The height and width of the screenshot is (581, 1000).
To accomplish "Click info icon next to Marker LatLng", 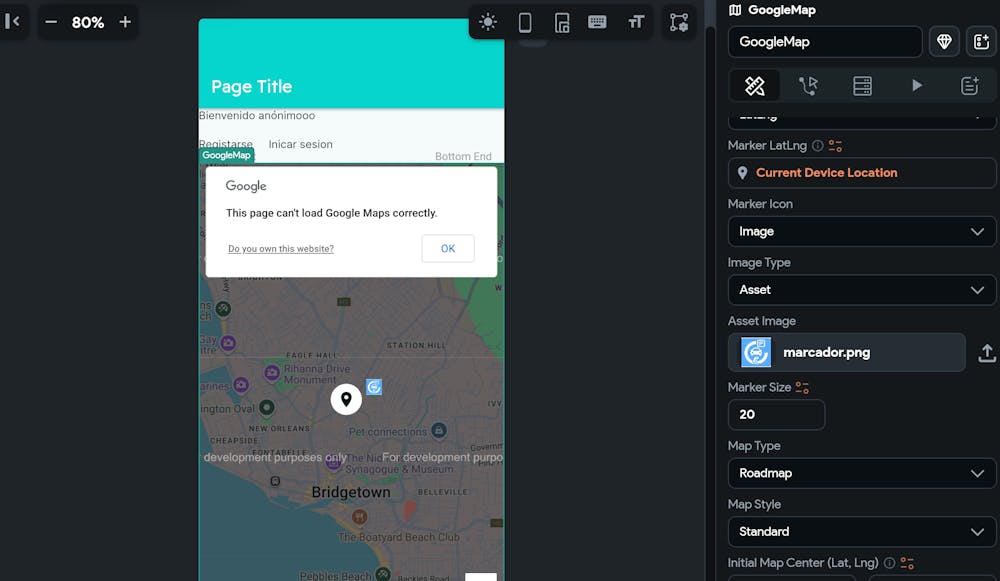I will (x=818, y=145).
